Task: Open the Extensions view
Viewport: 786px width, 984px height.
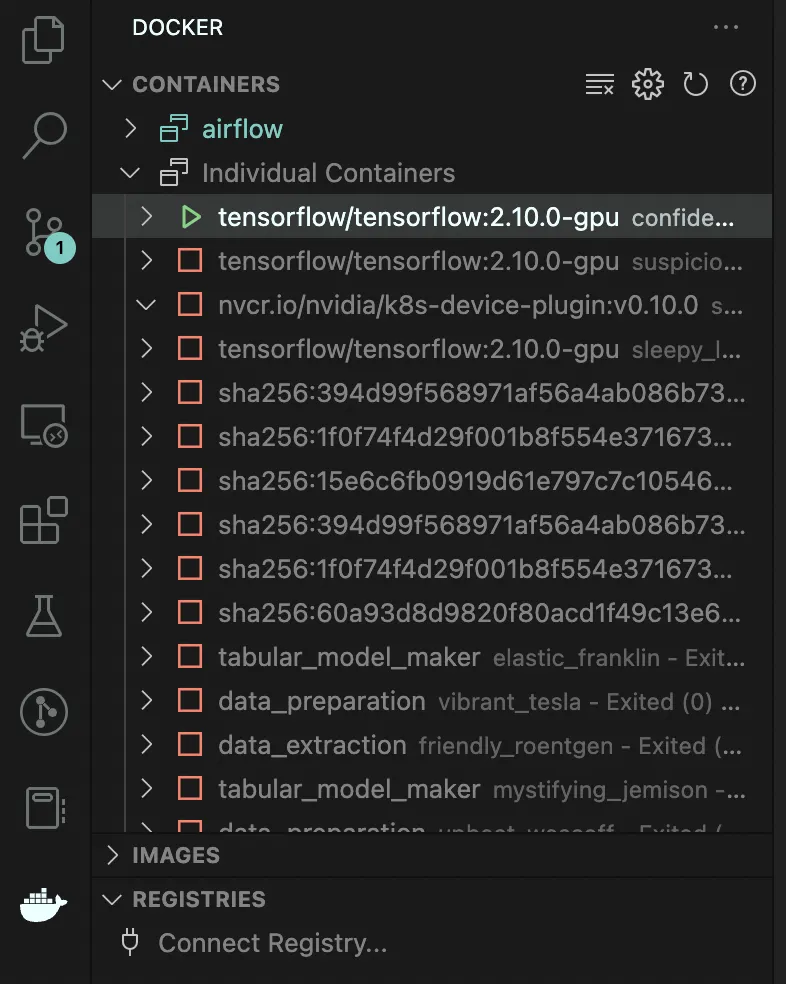Action: tap(43, 520)
